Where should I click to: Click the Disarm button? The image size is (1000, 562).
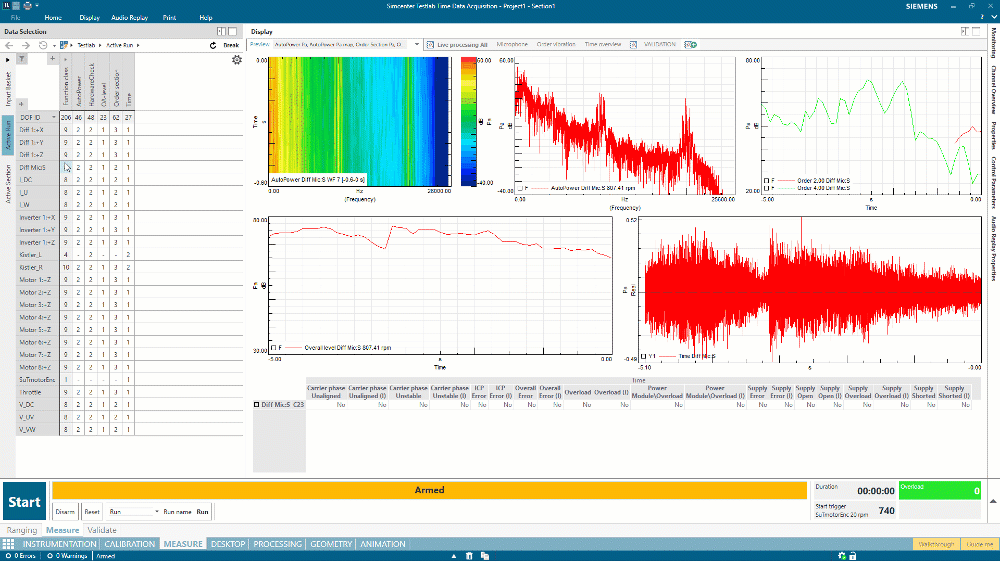click(x=66, y=511)
